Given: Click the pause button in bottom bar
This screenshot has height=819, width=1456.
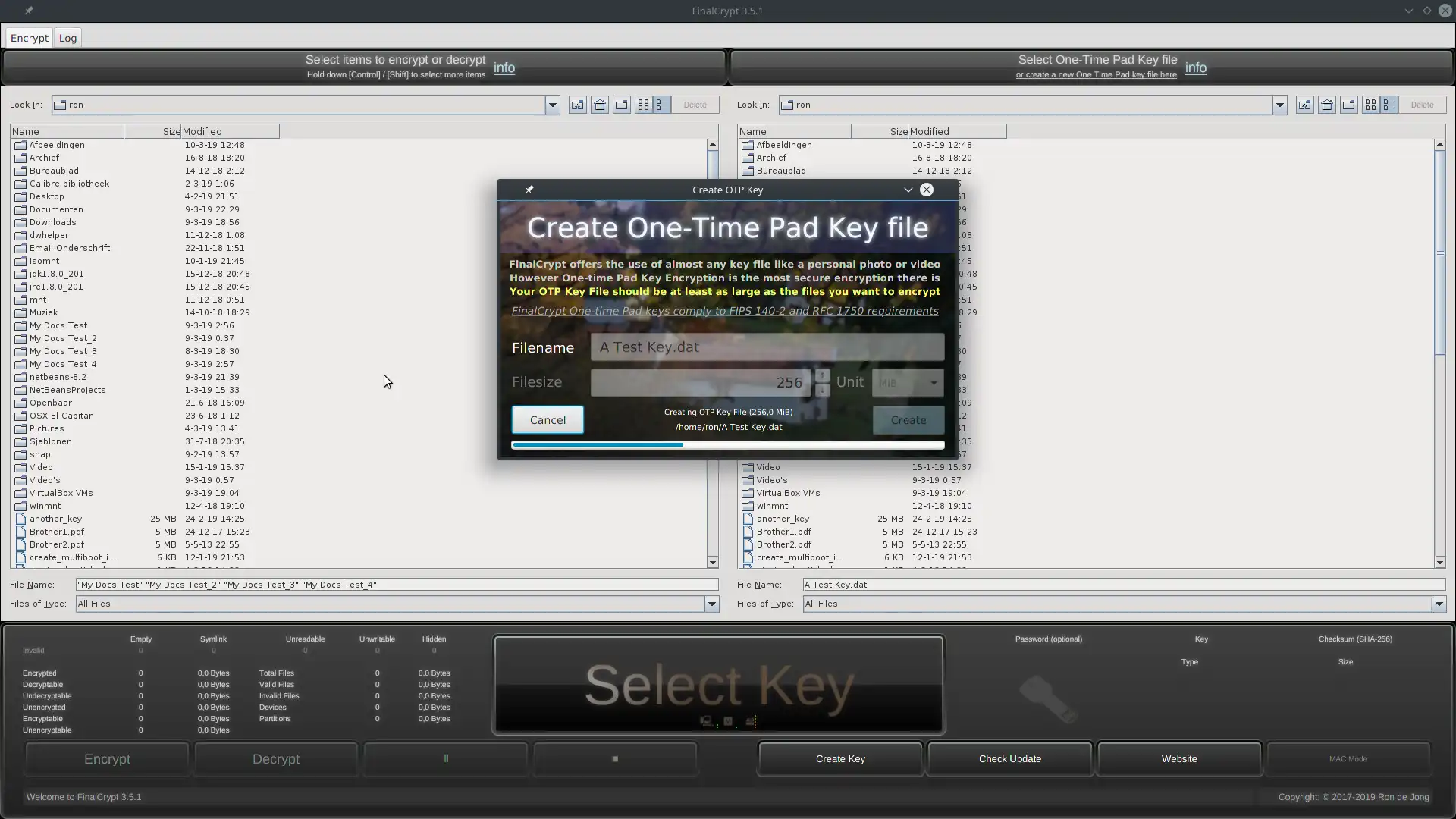Looking at the screenshot, I should click(x=446, y=758).
